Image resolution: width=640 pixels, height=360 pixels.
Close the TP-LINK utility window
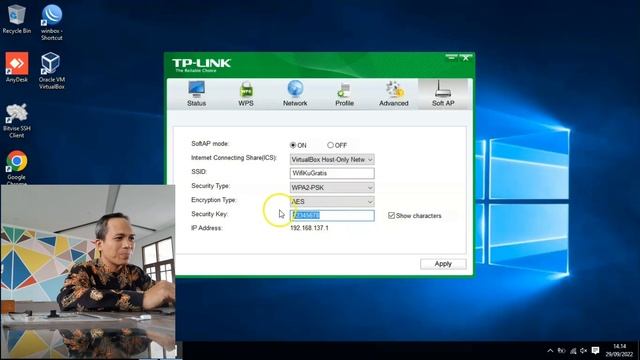tap(466, 58)
